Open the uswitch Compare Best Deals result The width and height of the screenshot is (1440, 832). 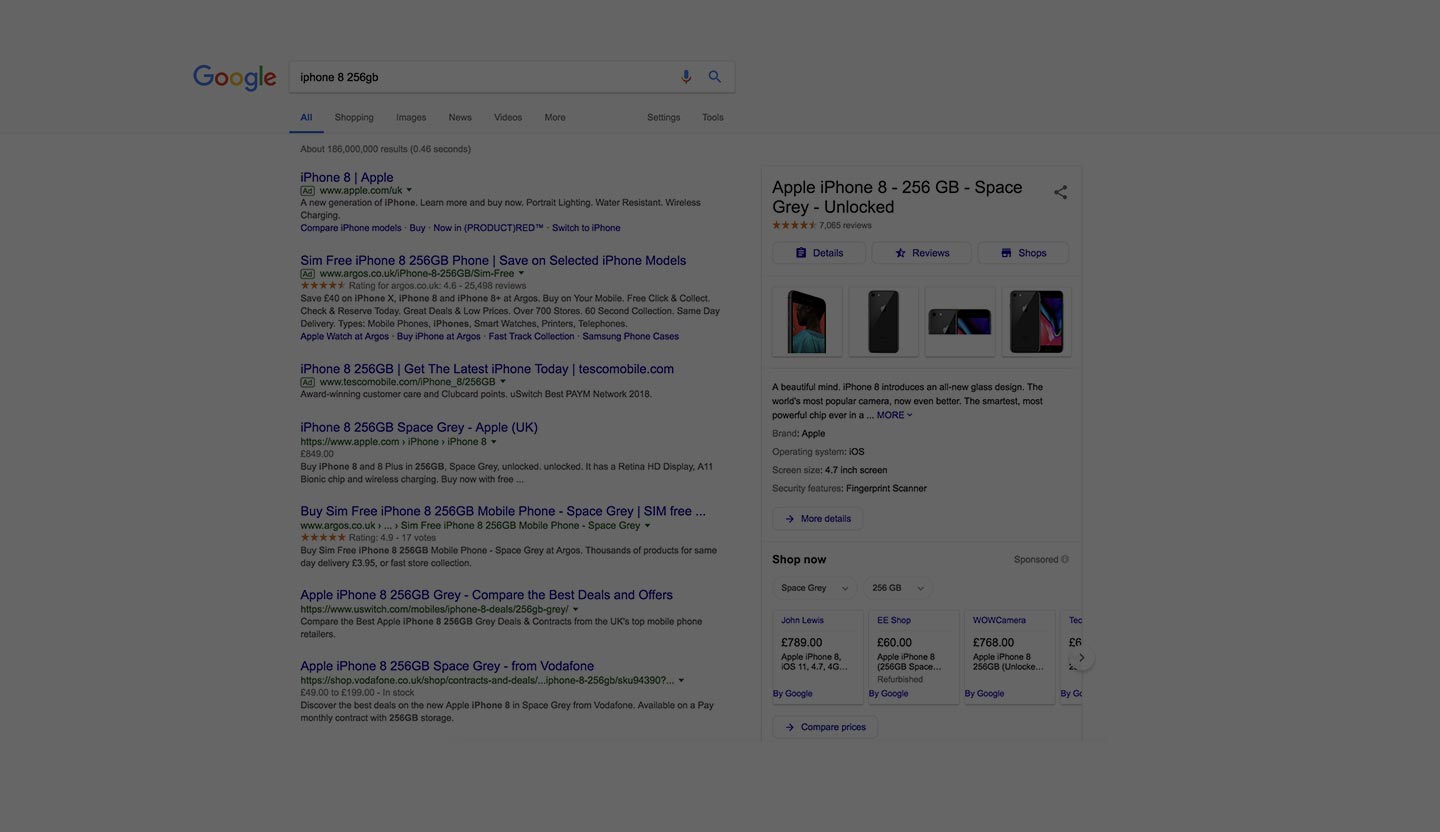click(486, 594)
